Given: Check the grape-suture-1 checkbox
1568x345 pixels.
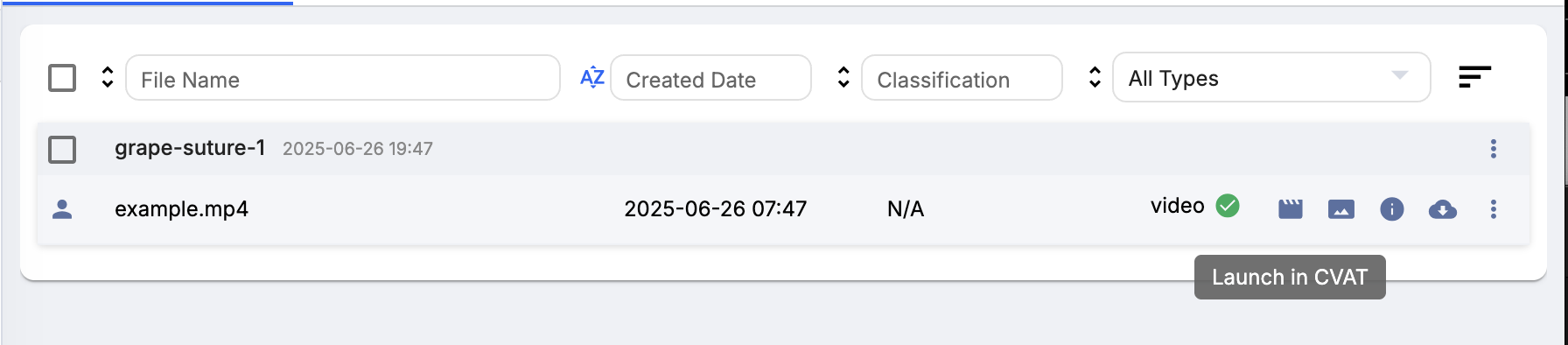Looking at the screenshot, I should coord(62,150).
